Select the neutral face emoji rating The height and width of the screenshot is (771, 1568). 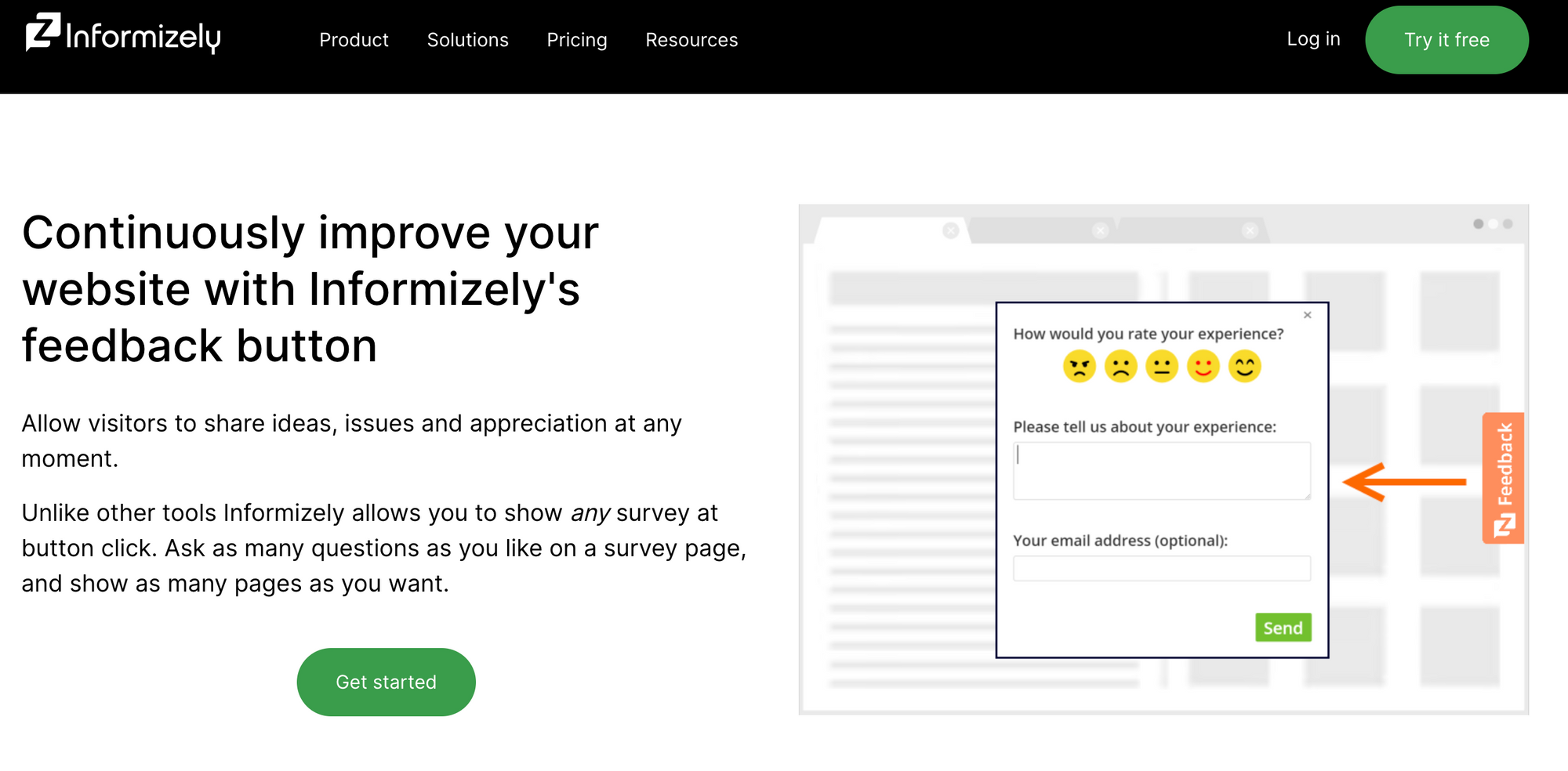click(x=1162, y=366)
